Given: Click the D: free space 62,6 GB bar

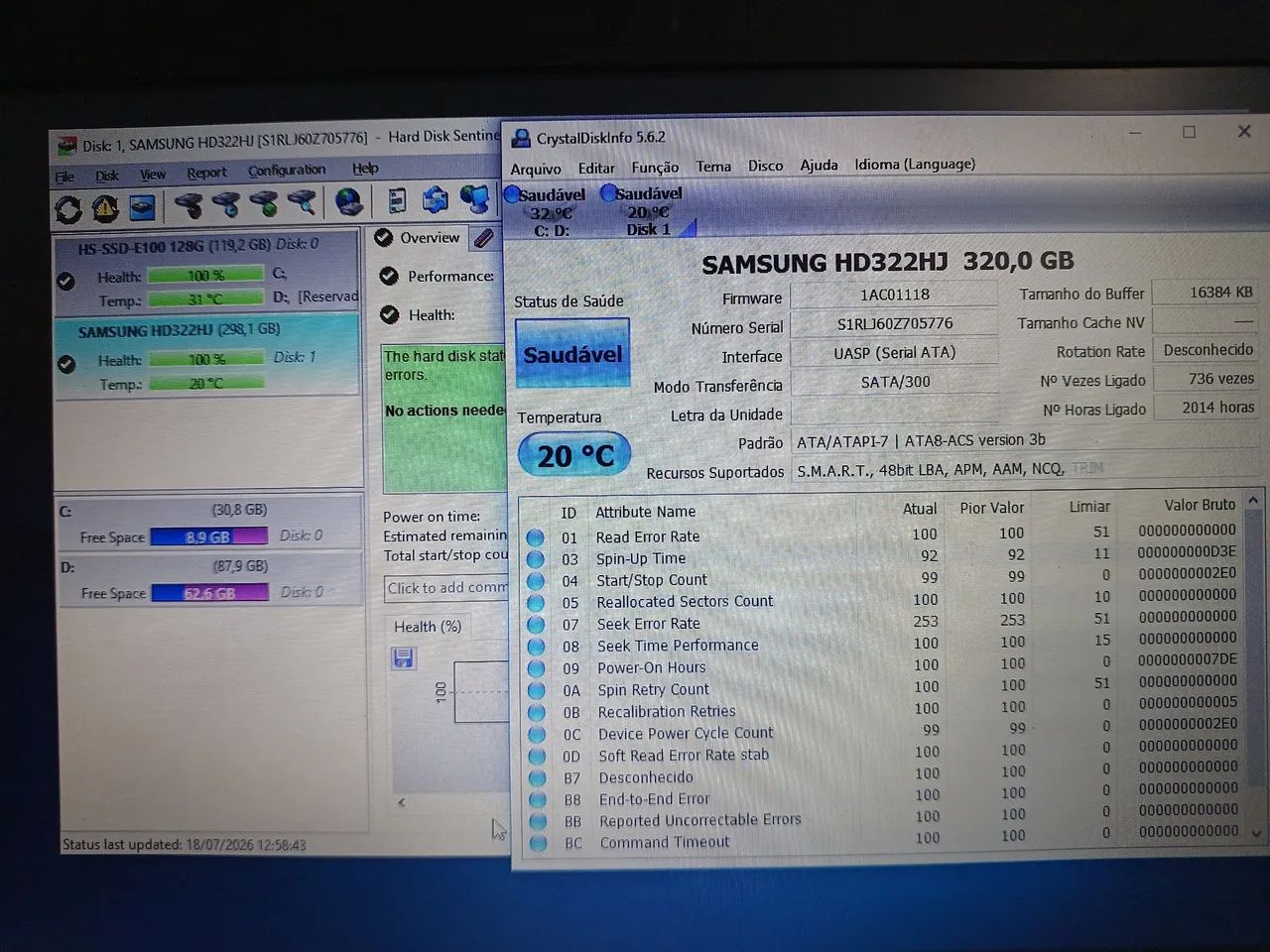Looking at the screenshot, I should [209, 593].
